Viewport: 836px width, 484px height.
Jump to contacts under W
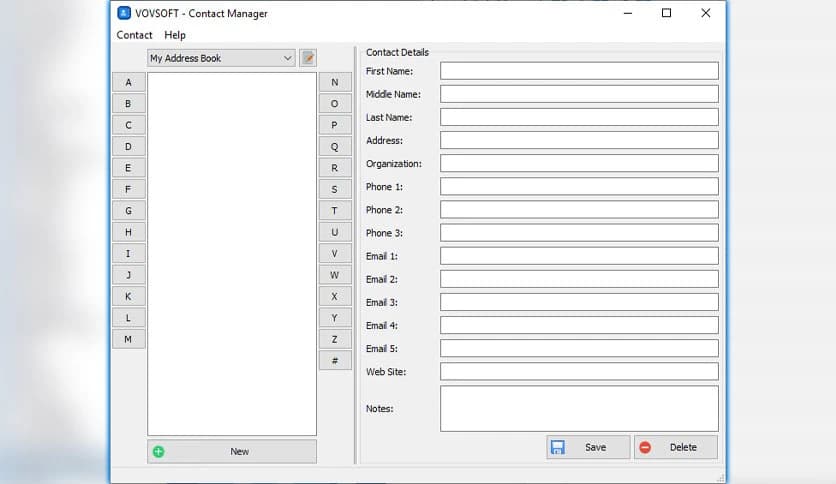click(x=335, y=275)
